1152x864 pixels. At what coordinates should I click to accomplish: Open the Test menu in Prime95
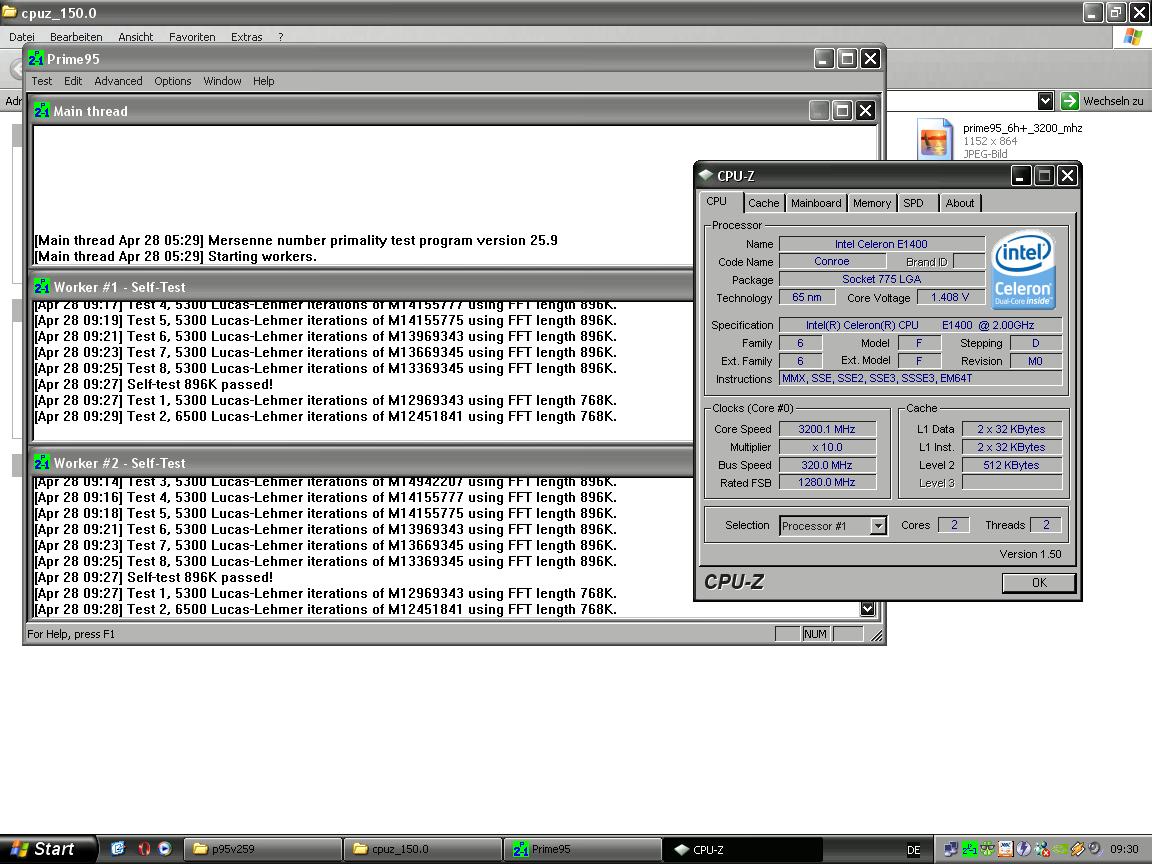pyautogui.click(x=41, y=81)
